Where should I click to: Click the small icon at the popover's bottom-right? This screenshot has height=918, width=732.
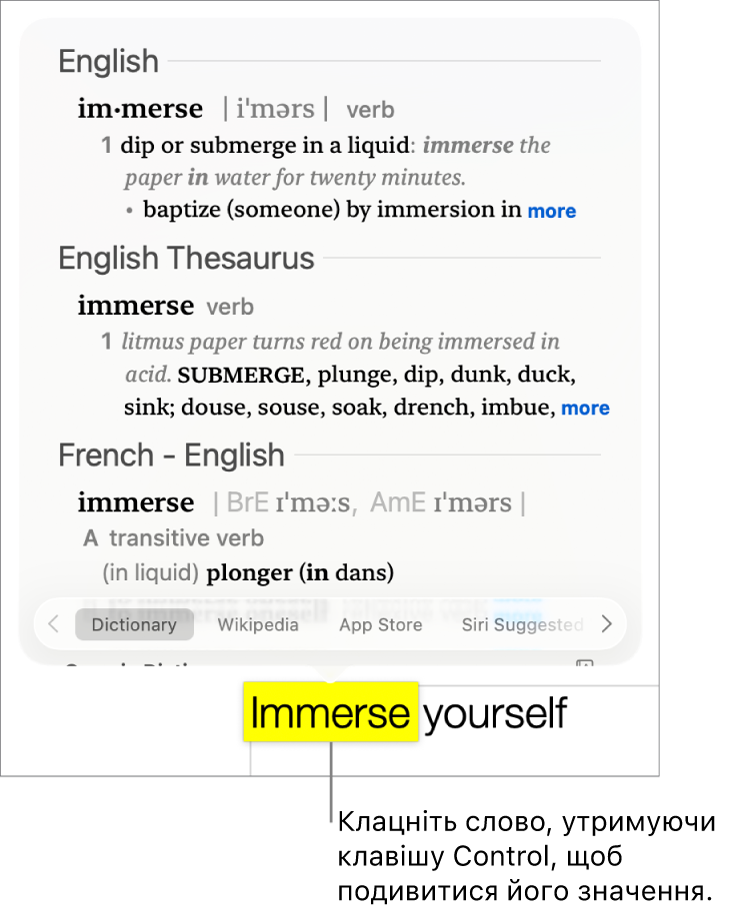[x=585, y=666]
